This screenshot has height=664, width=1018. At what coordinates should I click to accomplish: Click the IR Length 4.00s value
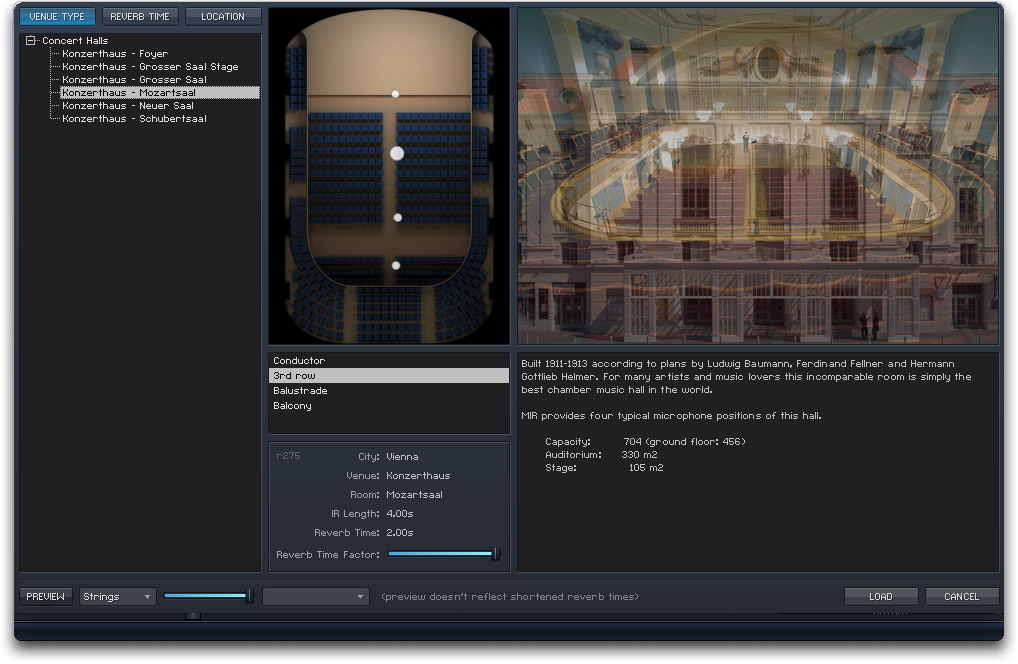coord(400,514)
